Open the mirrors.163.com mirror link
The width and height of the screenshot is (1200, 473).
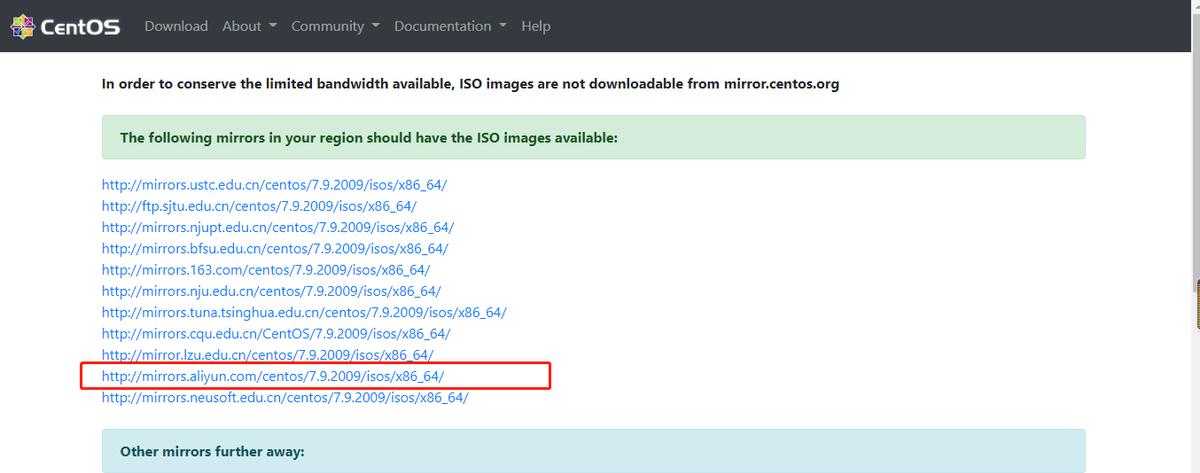267,270
